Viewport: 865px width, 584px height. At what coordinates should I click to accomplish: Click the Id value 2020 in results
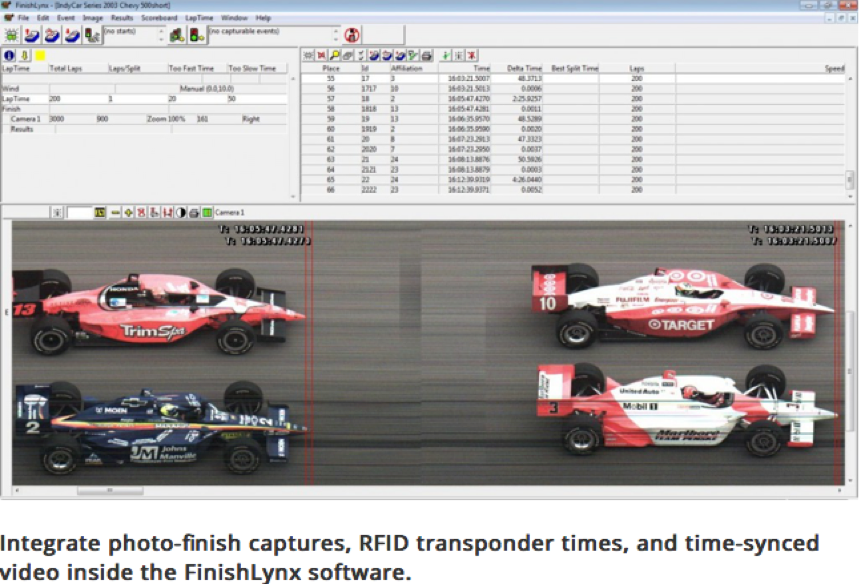coord(369,149)
